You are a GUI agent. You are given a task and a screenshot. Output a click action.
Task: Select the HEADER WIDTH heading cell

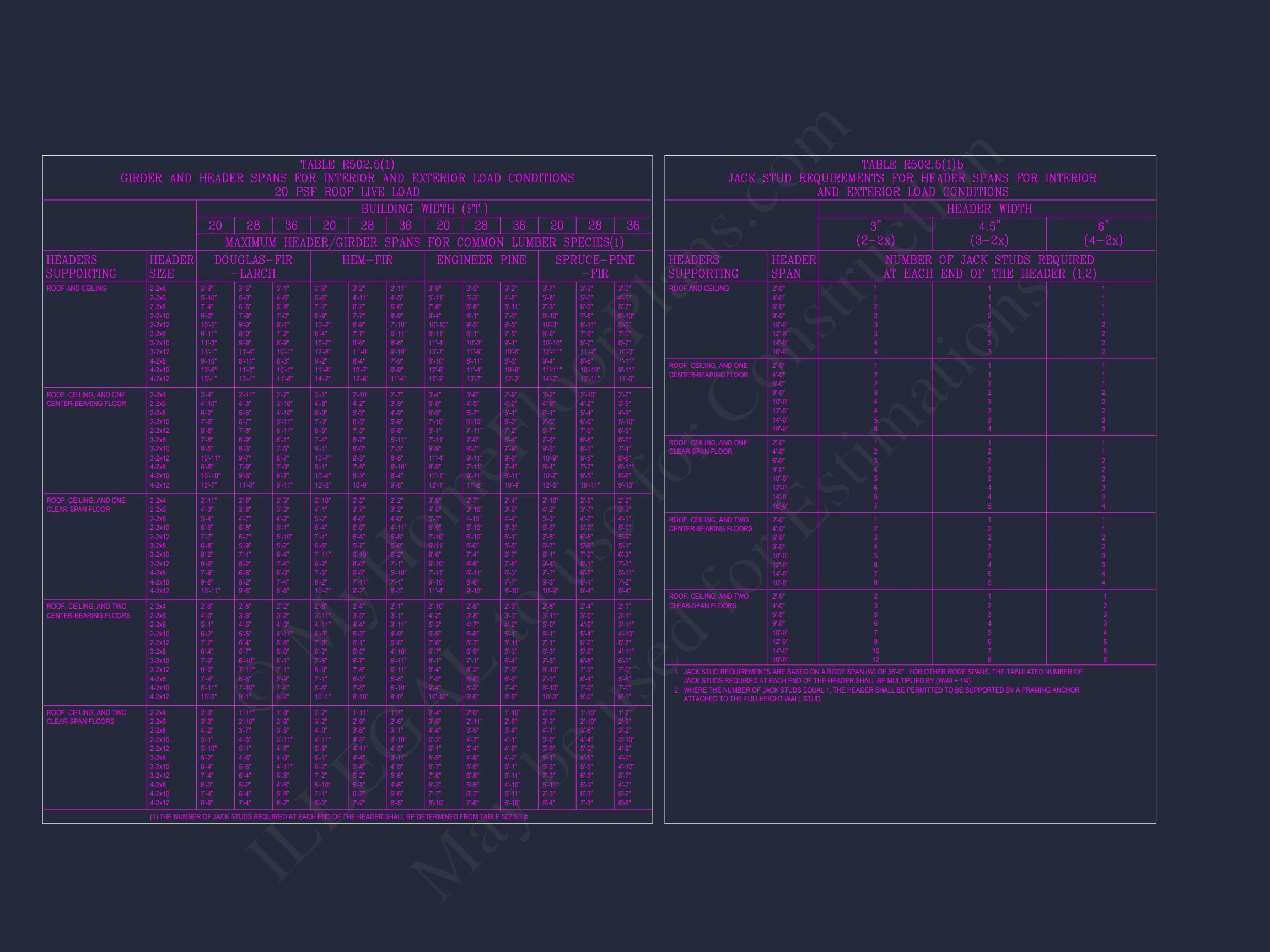989,208
